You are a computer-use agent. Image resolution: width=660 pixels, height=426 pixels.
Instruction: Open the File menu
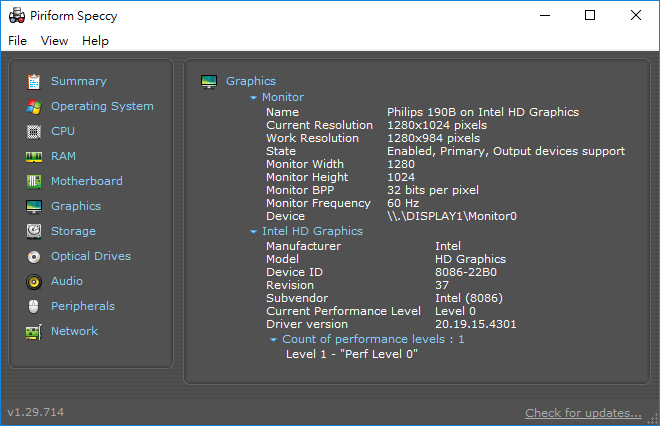pos(18,41)
